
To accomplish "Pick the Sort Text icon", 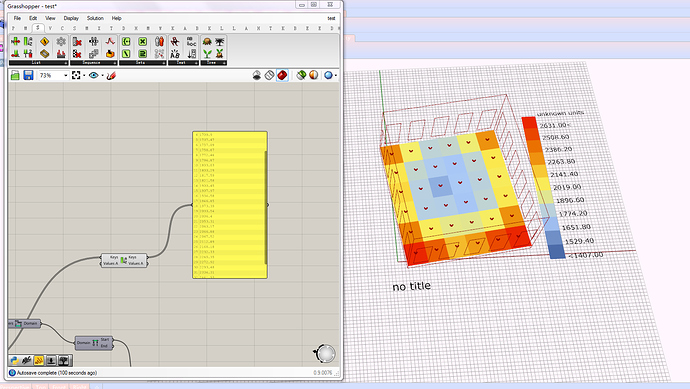I will tap(191, 54).
